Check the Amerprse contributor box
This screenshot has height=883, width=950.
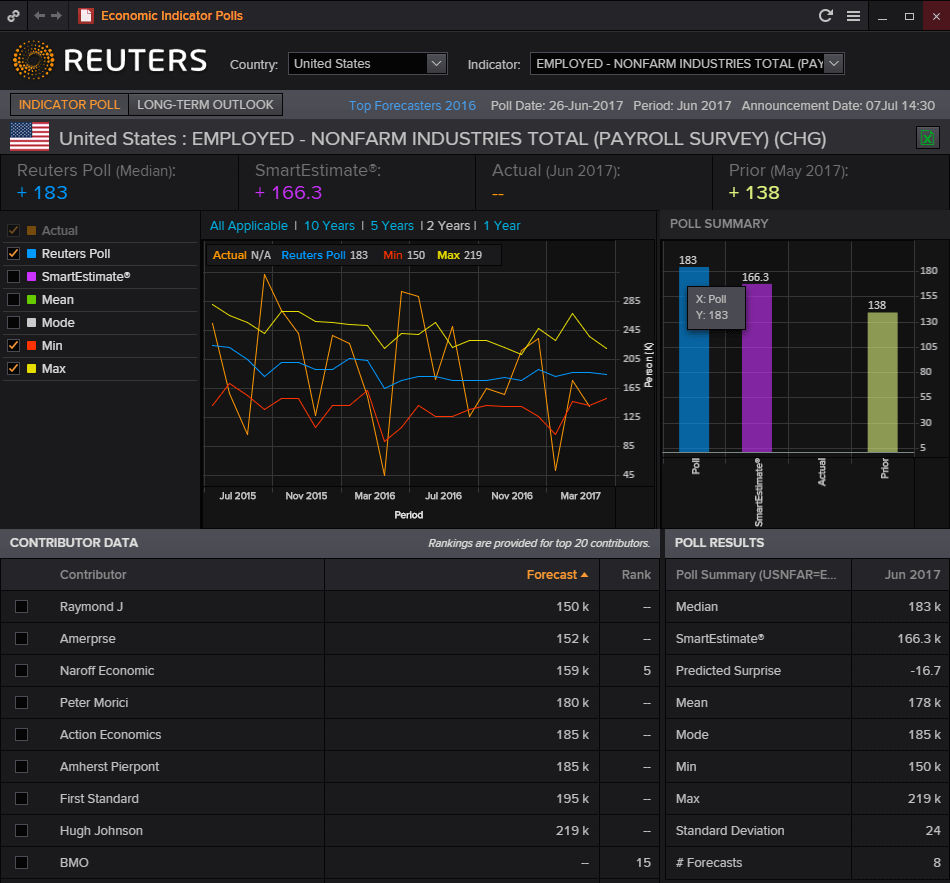(21, 639)
